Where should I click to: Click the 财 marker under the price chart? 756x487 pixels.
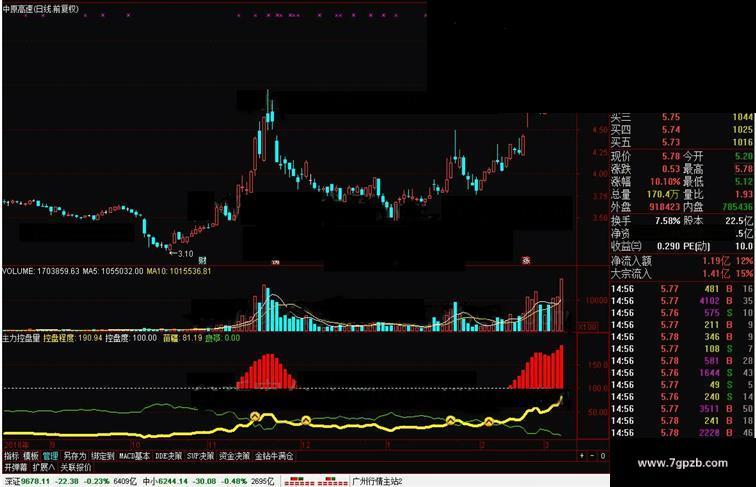click(202, 260)
